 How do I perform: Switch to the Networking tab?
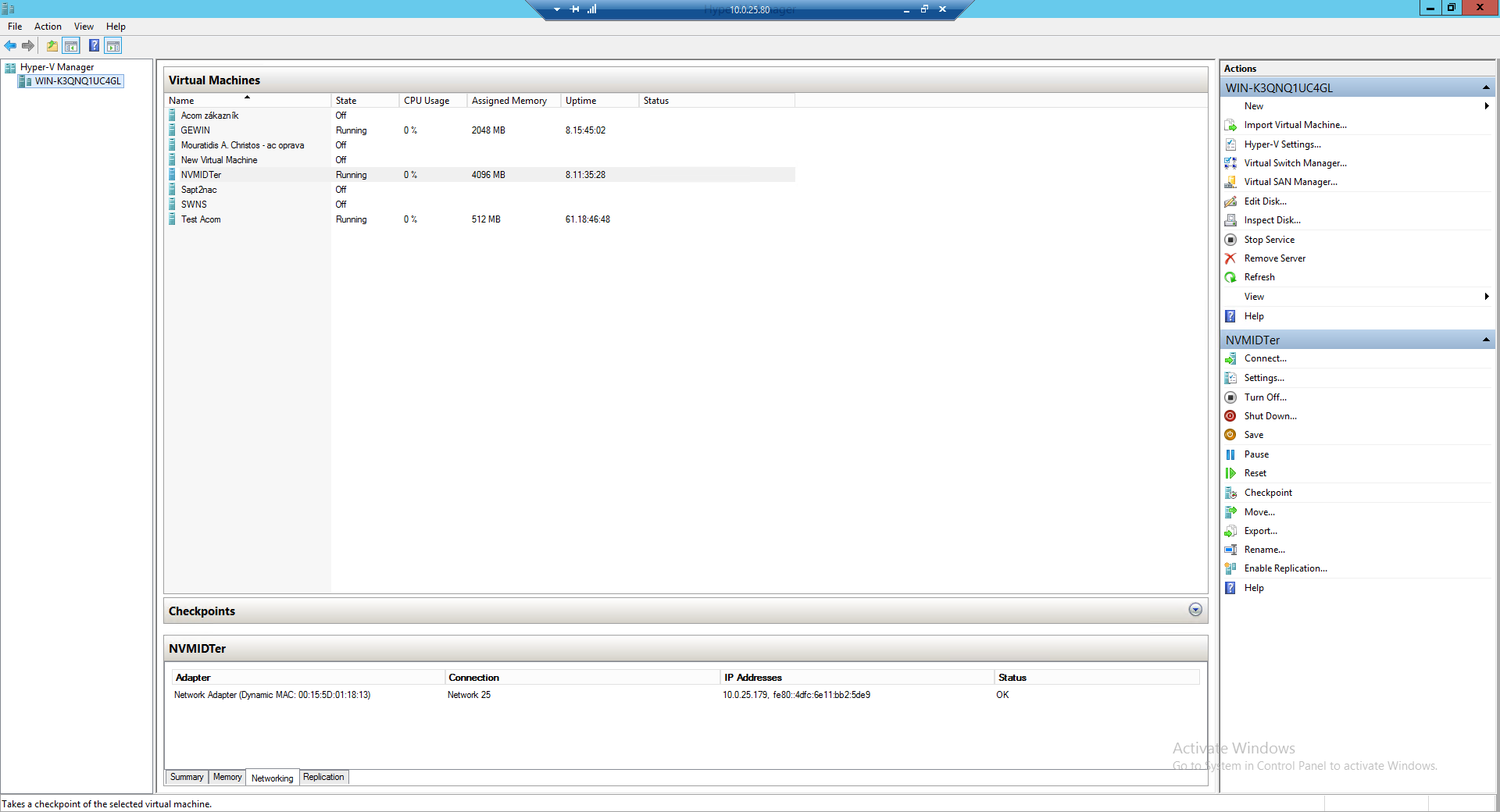point(272,778)
